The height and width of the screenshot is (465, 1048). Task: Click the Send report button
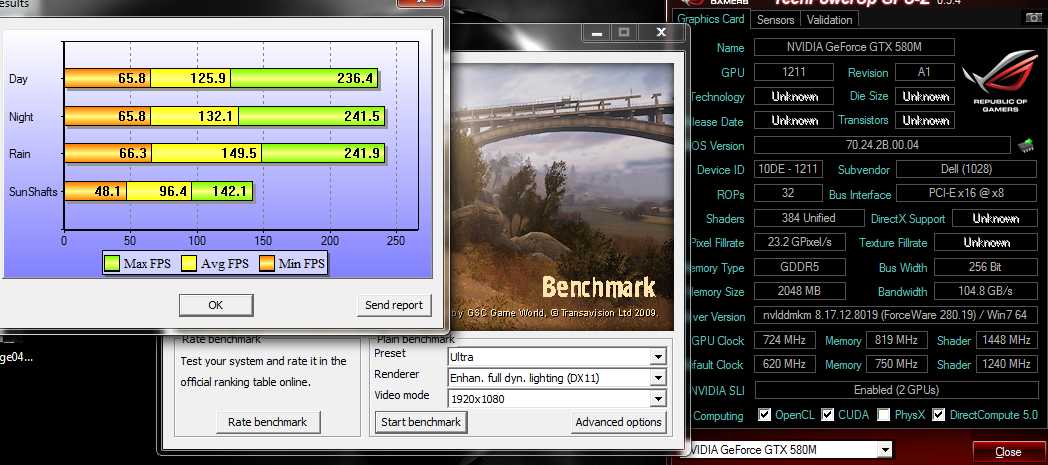394,305
